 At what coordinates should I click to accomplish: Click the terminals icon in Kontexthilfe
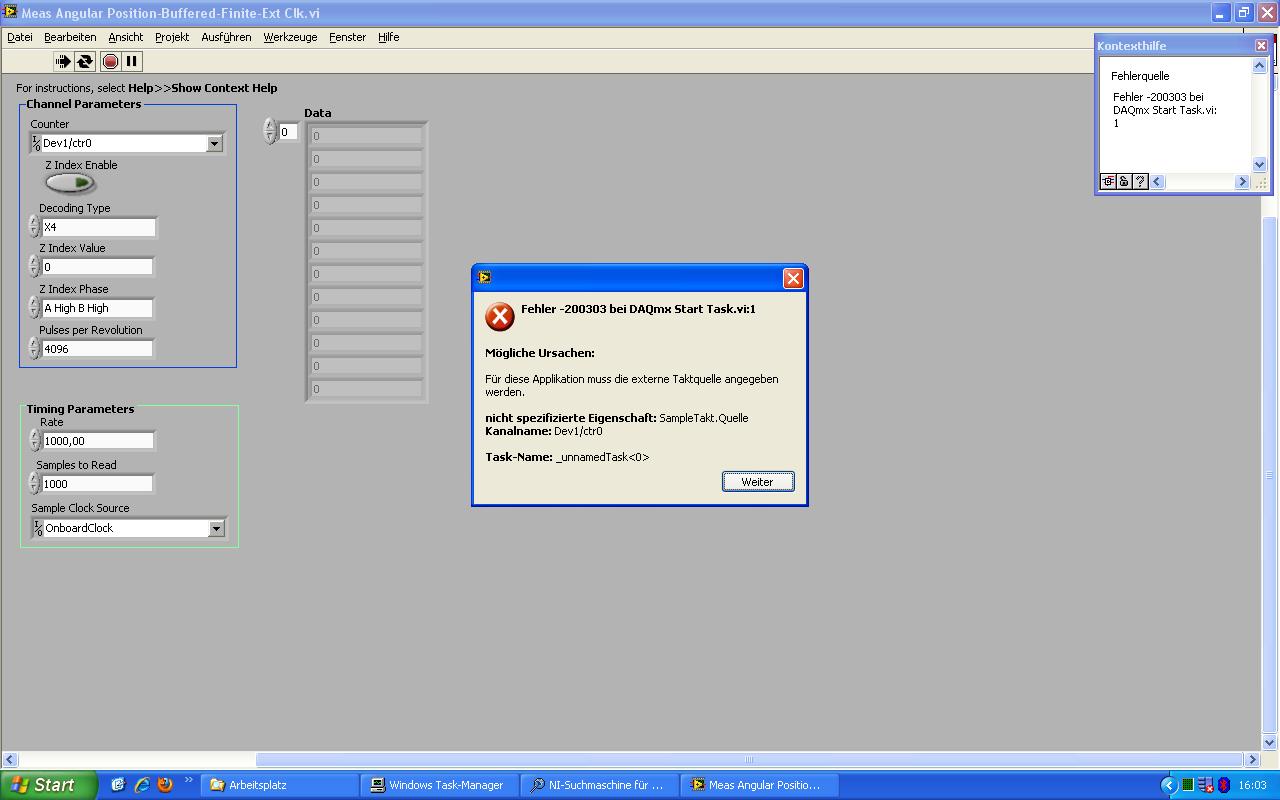1108,181
